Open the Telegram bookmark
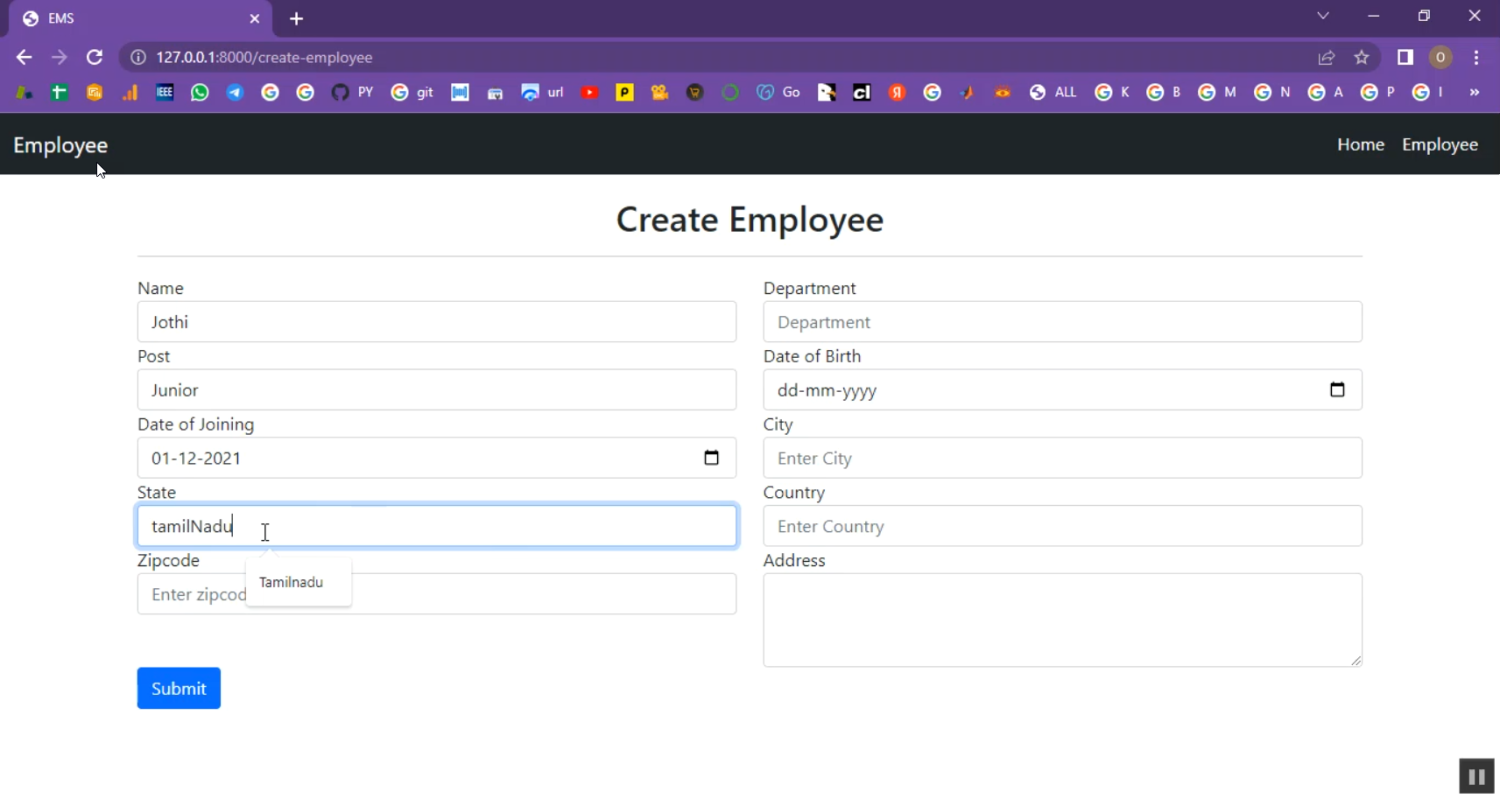The width and height of the screenshot is (1500, 799). coord(235,93)
